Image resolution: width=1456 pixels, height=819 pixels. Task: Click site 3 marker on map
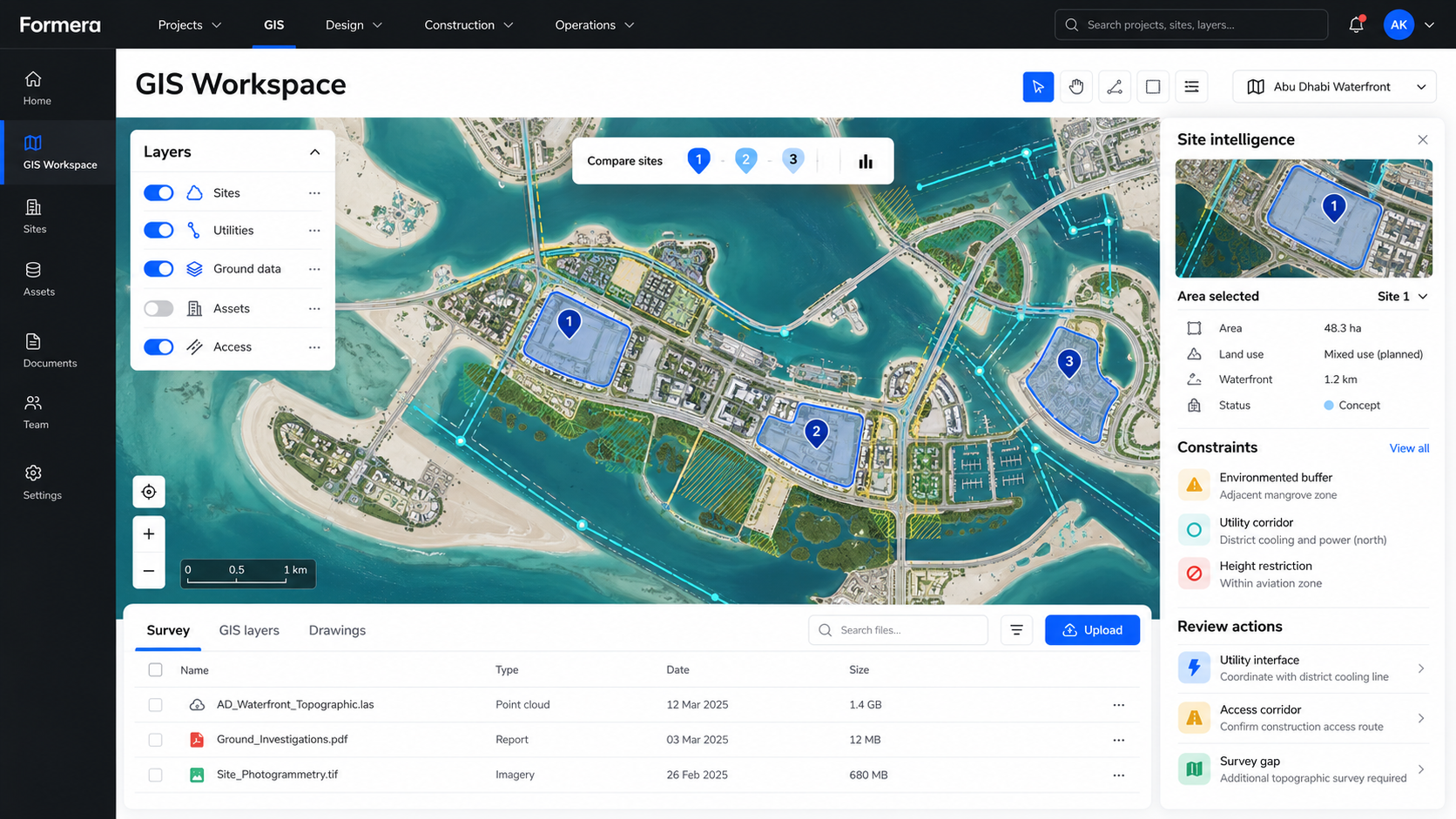coord(1069,363)
